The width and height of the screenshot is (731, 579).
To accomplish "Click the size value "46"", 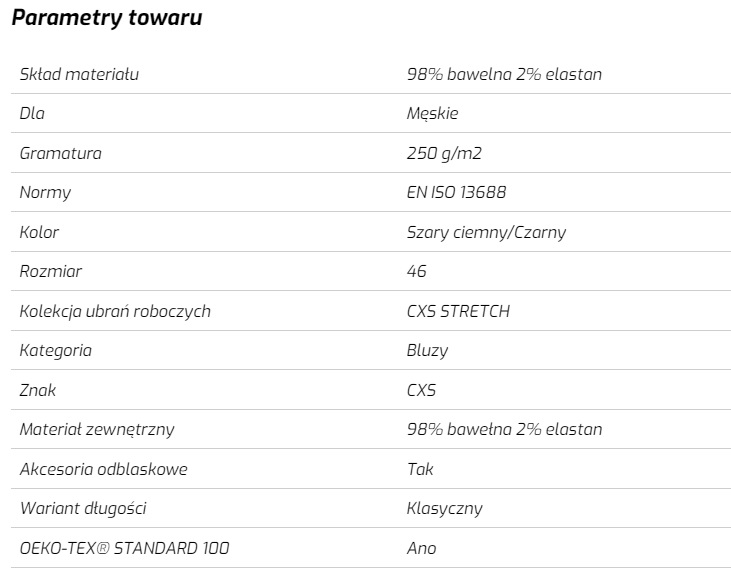I will tap(417, 272).
